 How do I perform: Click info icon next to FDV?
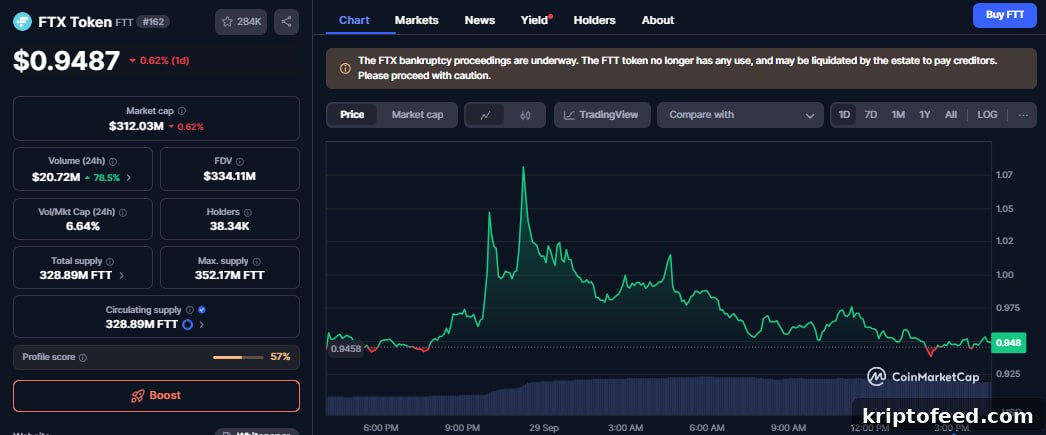coord(239,161)
